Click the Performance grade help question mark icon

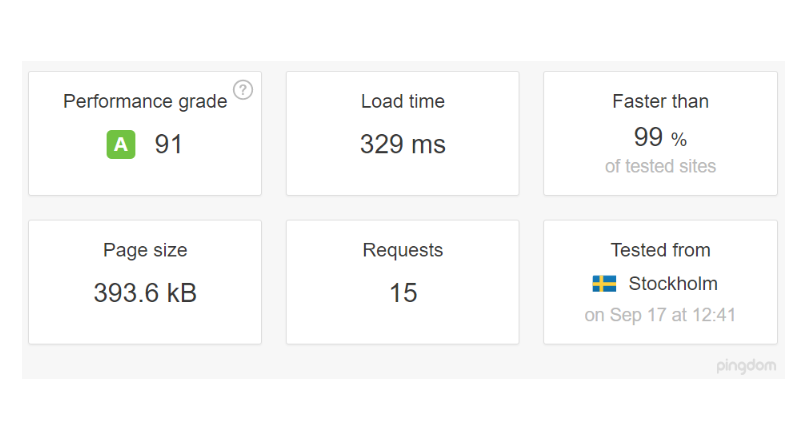click(243, 90)
